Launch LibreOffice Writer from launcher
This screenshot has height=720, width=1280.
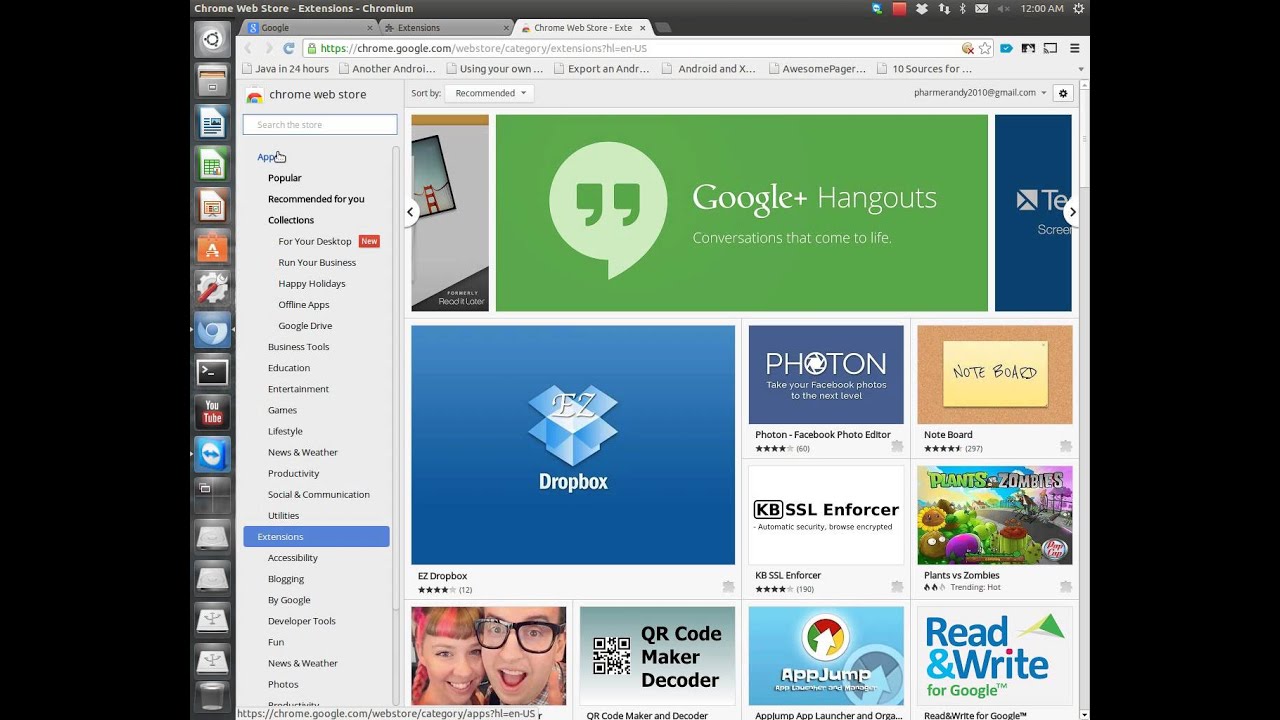coord(212,124)
